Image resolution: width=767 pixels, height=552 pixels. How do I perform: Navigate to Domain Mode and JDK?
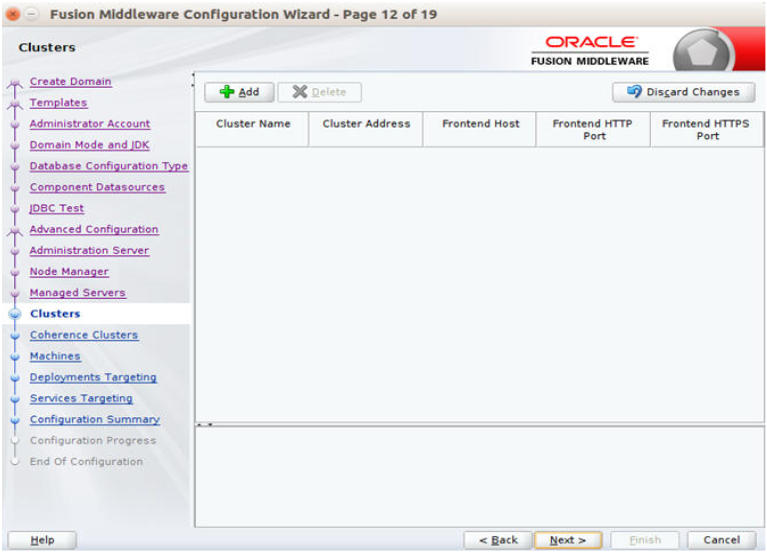pyautogui.click(x=90, y=144)
